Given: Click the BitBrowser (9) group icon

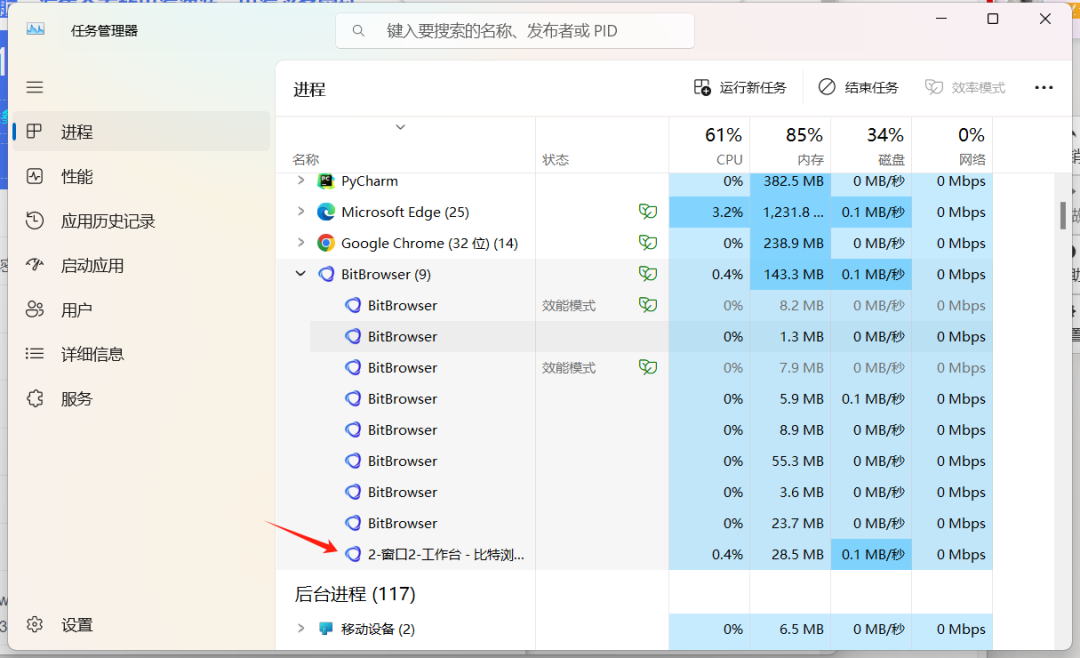Looking at the screenshot, I should pos(326,274).
